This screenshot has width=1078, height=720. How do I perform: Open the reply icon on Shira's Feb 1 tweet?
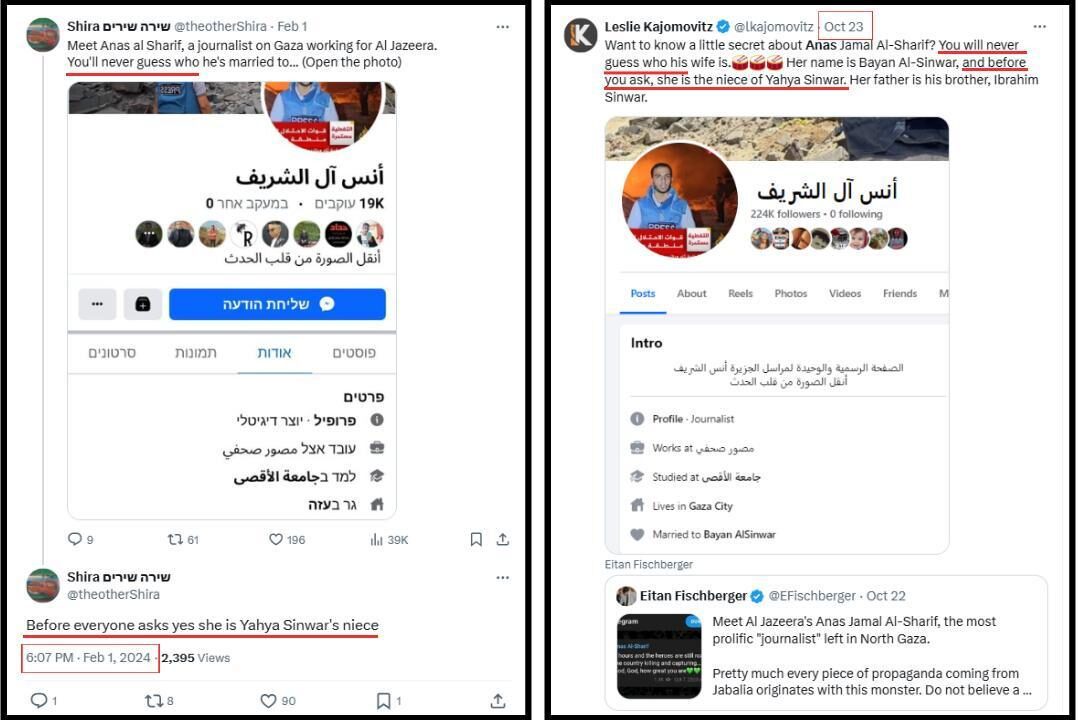pyautogui.click(x=74, y=539)
